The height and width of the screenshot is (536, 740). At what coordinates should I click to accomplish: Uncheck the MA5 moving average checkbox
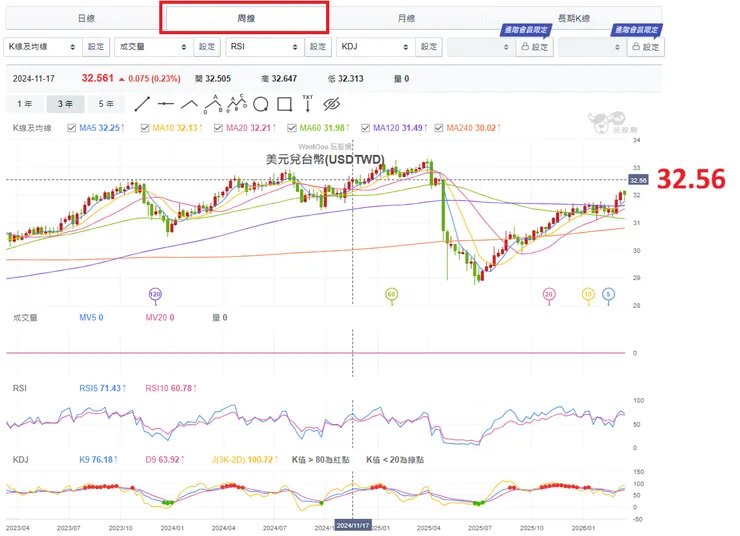[x=71, y=128]
